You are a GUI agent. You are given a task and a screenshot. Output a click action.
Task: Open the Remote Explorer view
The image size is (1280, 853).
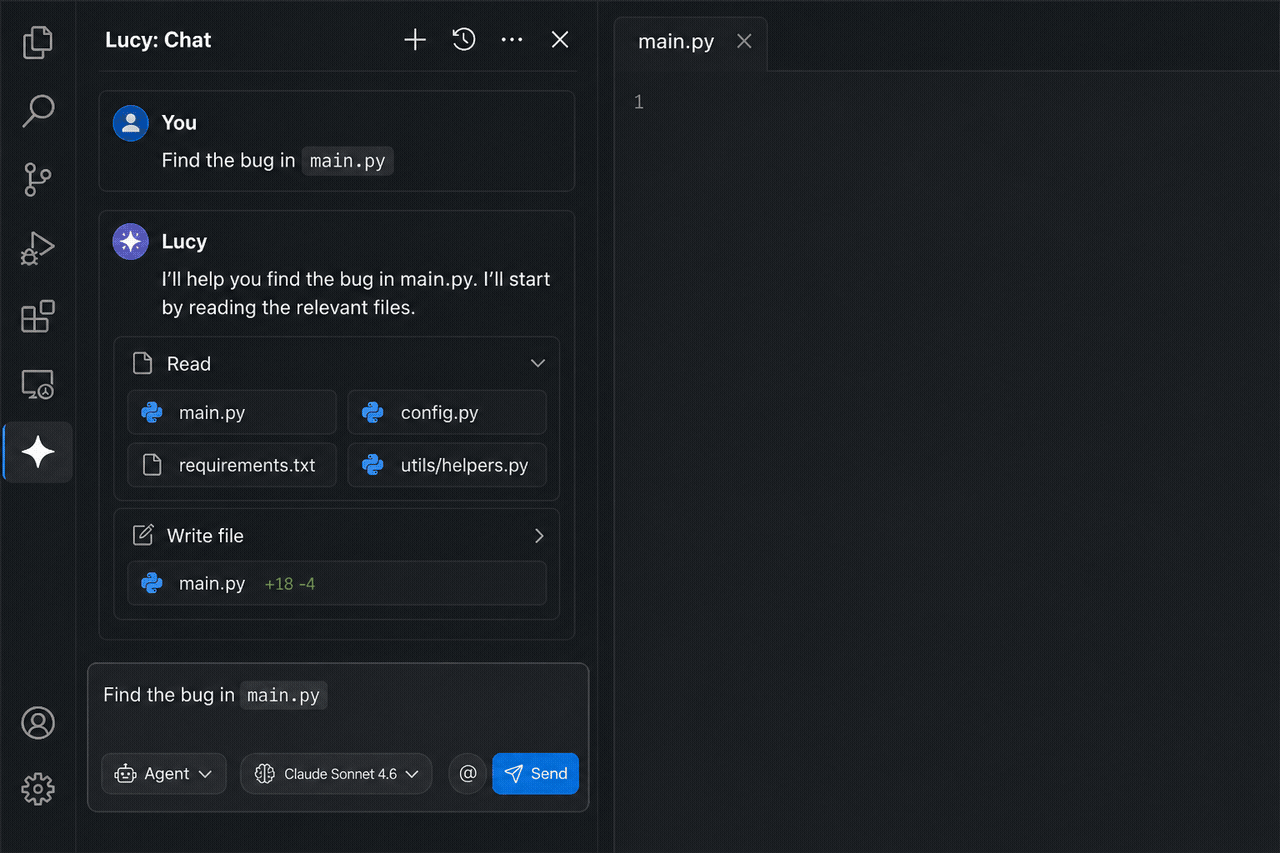pos(38,384)
